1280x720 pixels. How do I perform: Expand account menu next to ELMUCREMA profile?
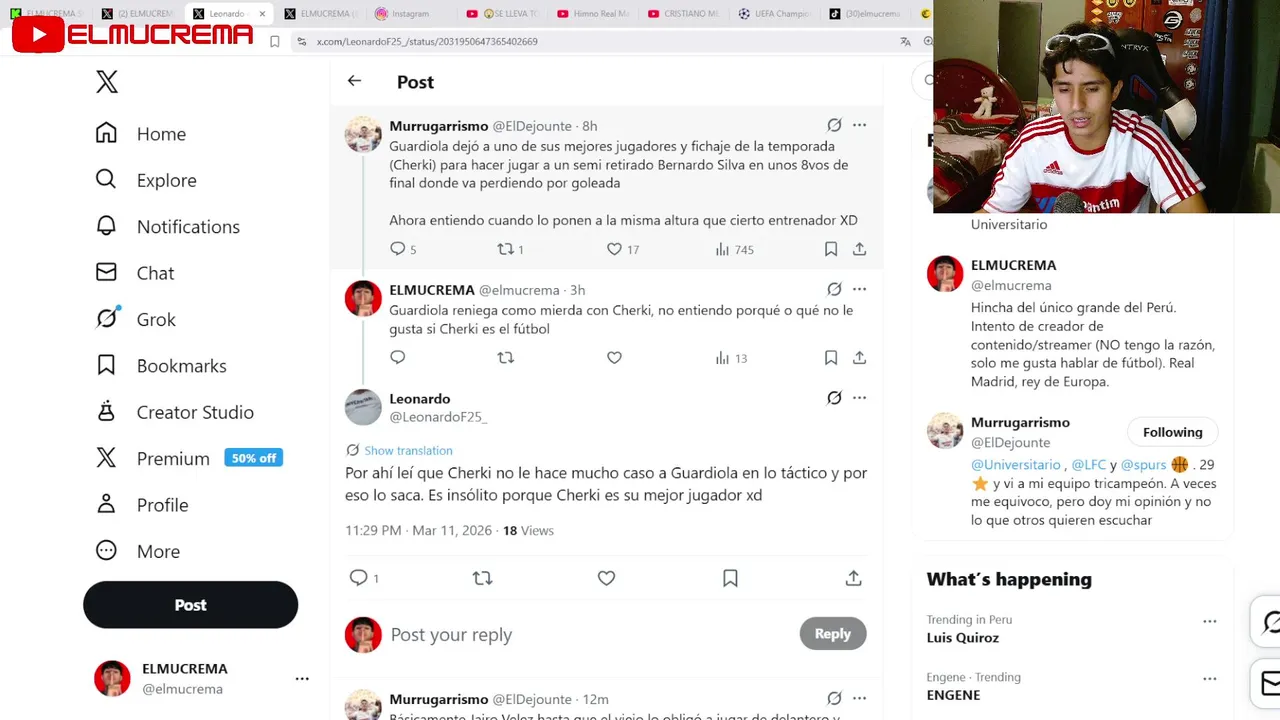(302, 679)
